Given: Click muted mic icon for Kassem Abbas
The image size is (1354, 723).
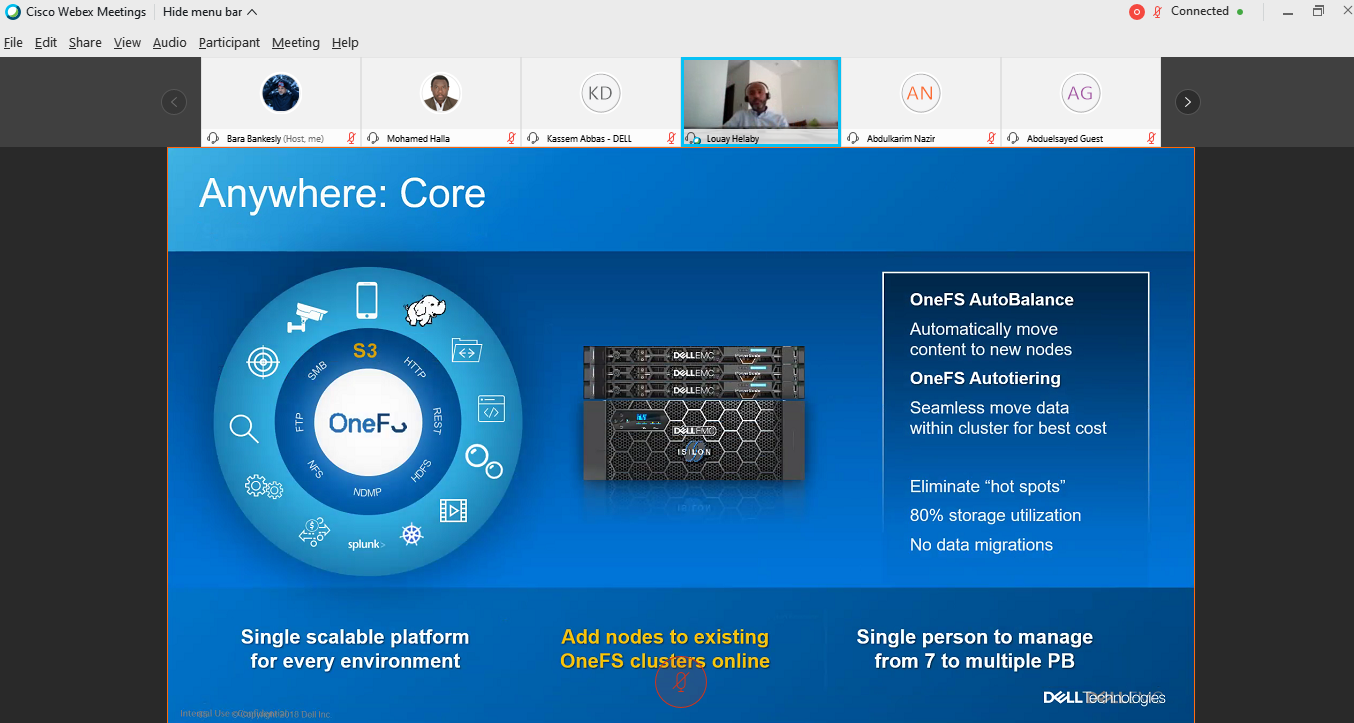Looking at the screenshot, I should (671, 138).
